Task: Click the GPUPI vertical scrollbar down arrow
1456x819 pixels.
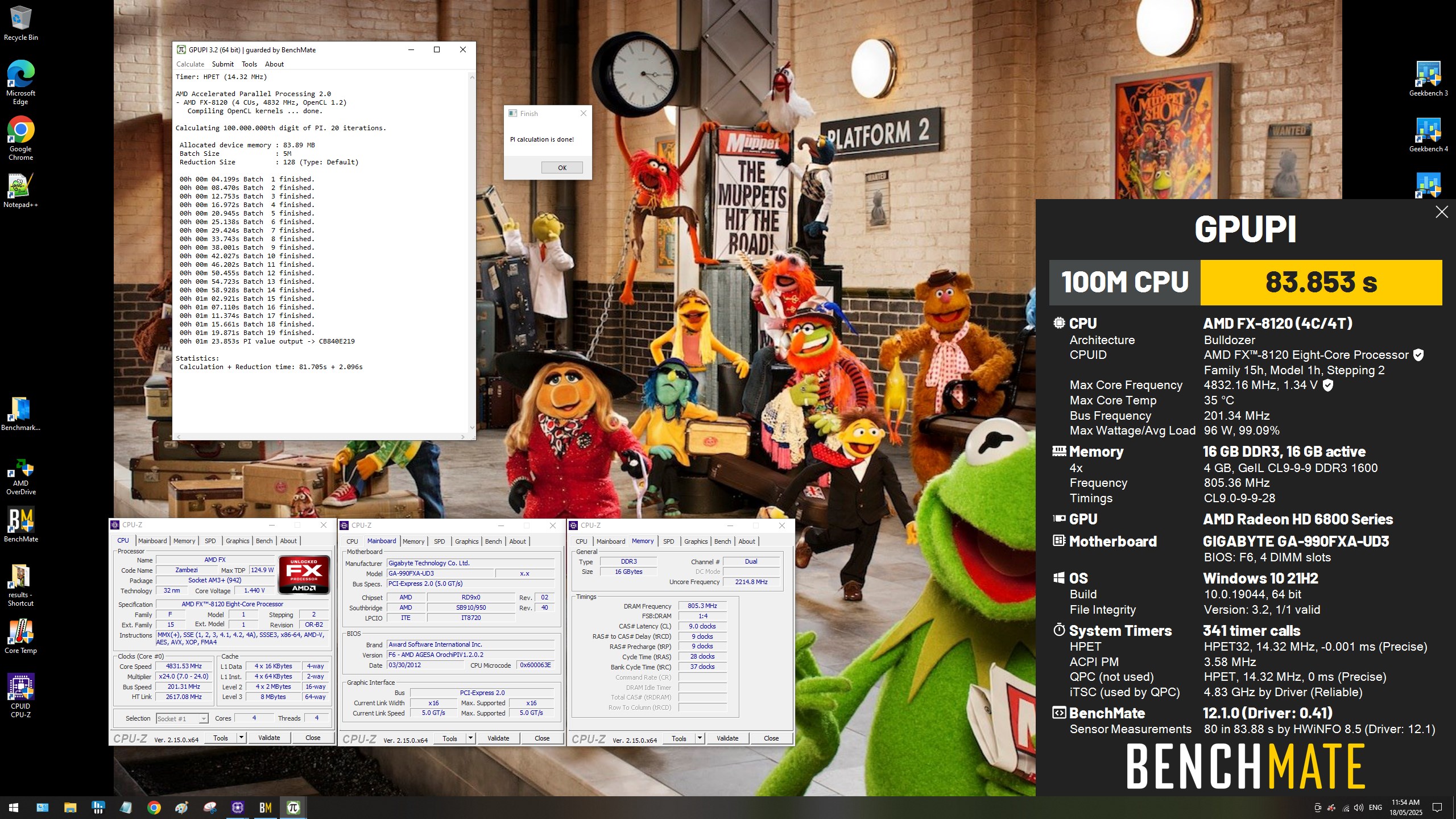Action: [471, 428]
